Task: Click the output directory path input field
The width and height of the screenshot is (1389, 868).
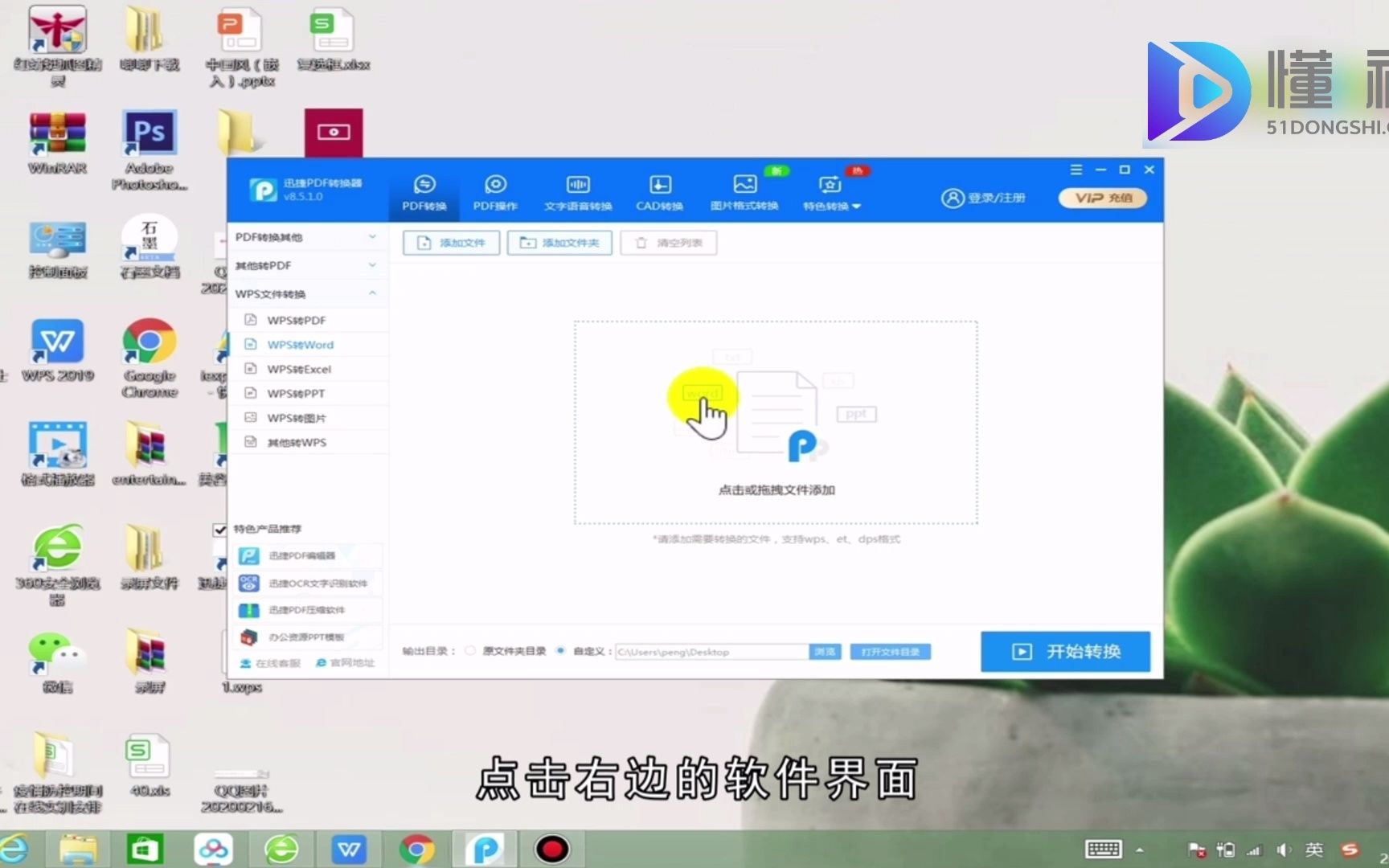Action: [x=711, y=651]
